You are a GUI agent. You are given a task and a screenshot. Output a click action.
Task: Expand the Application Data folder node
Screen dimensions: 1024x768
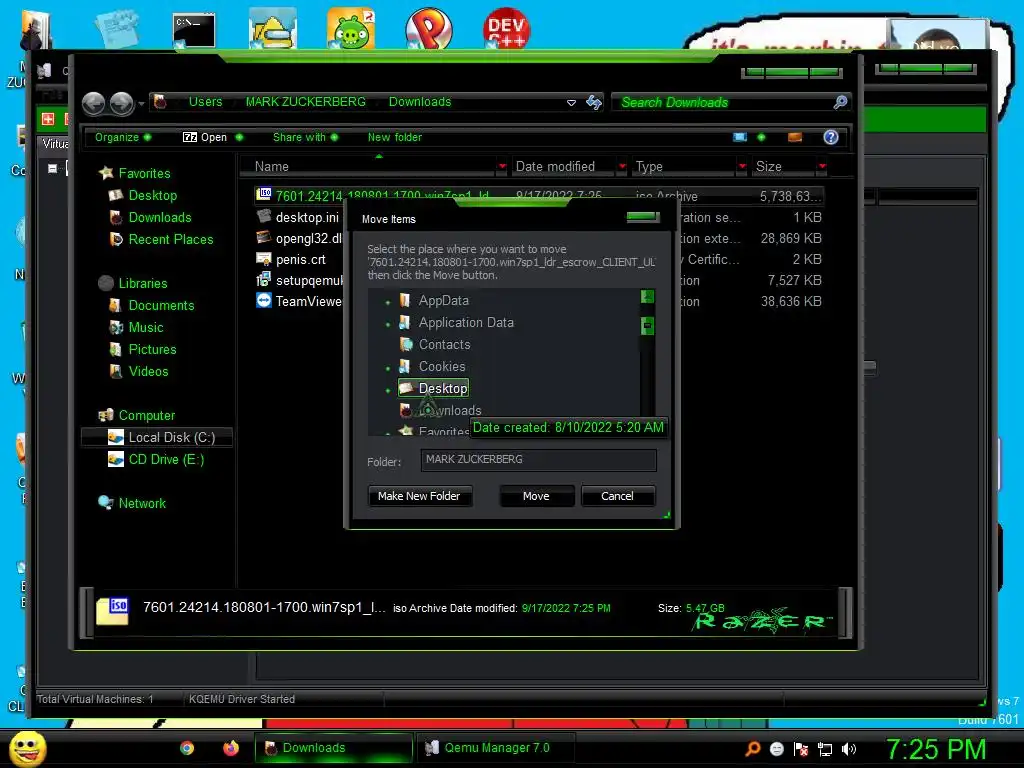click(388, 324)
